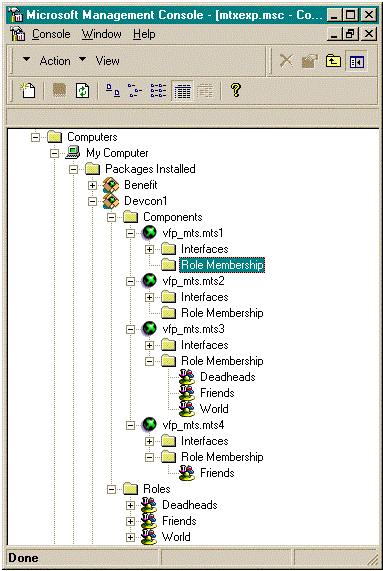
Task: Click the Up One Level icon
Action: point(333,61)
